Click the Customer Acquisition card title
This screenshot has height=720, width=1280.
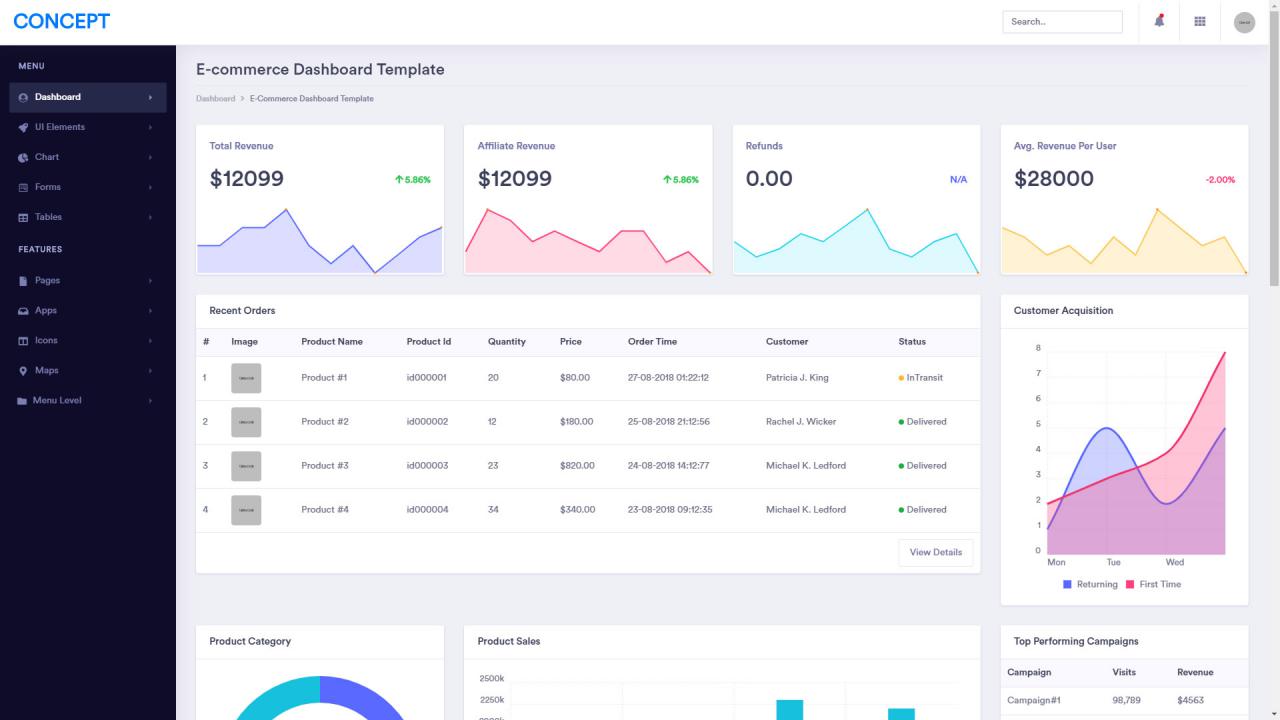pyautogui.click(x=1063, y=311)
